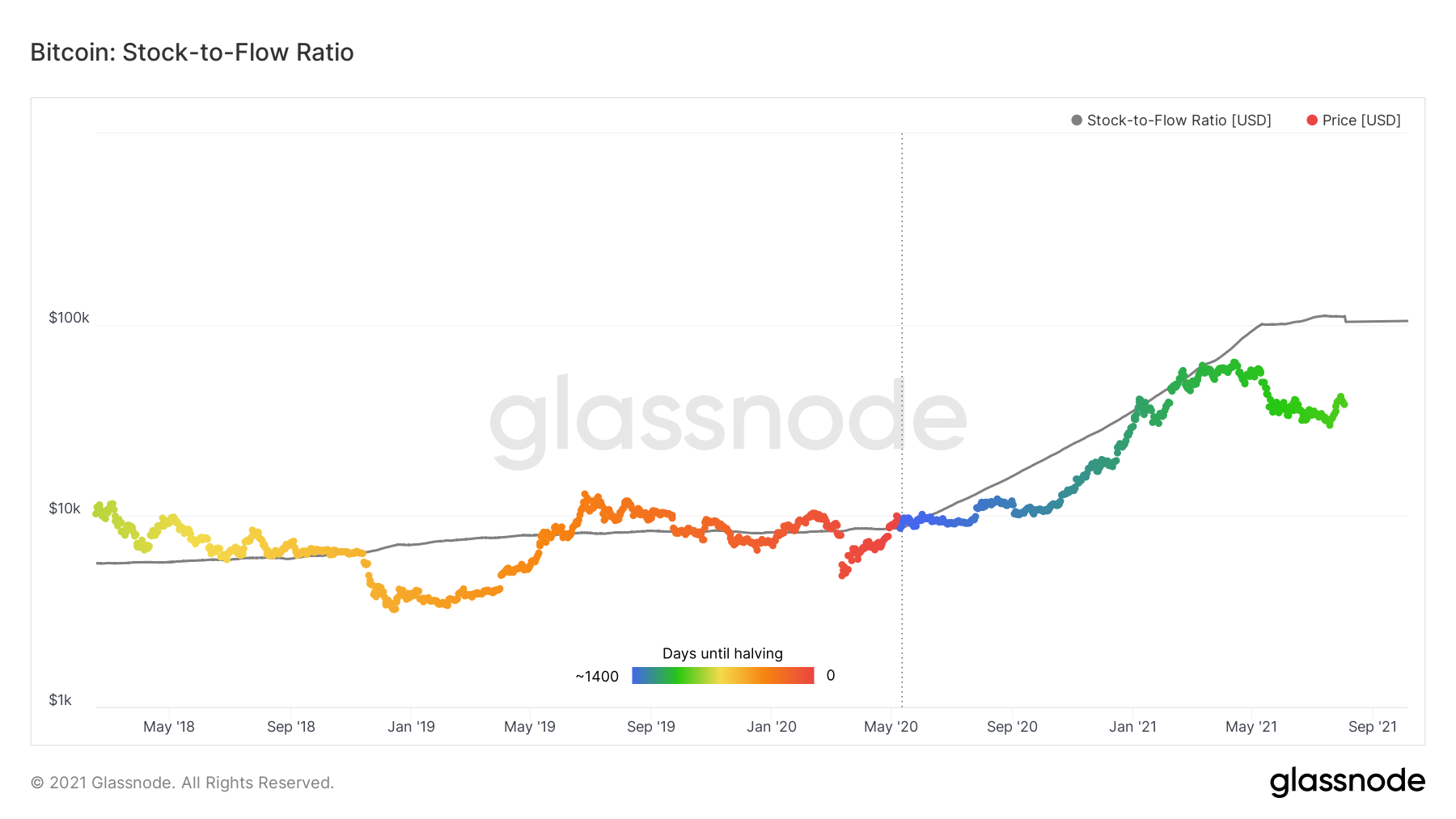The width and height of the screenshot is (1456, 819).
Task: Select the May '18 x-axis label
Action: click(x=169, y=727)
